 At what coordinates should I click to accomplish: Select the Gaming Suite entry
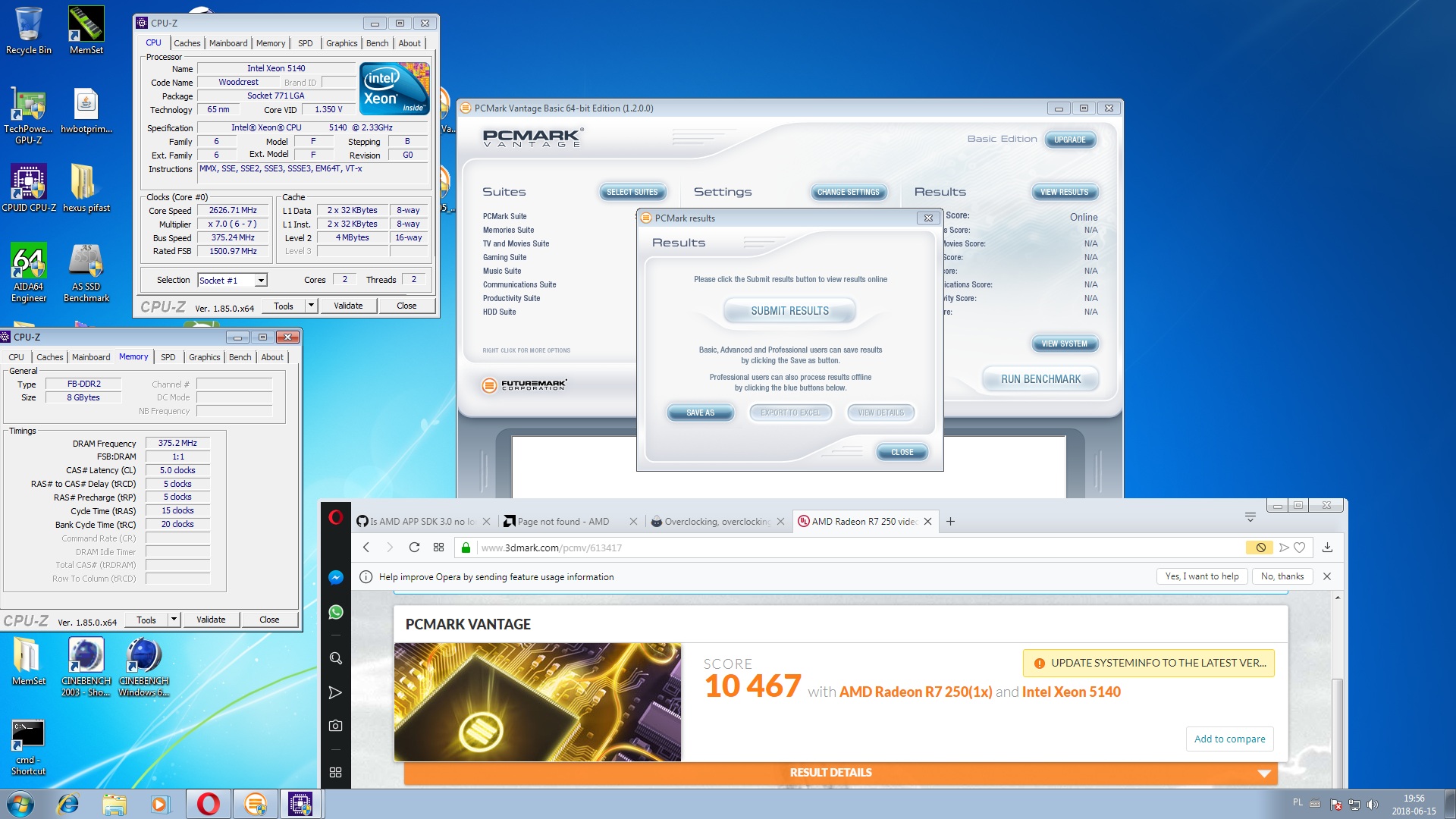coord(504,257)
